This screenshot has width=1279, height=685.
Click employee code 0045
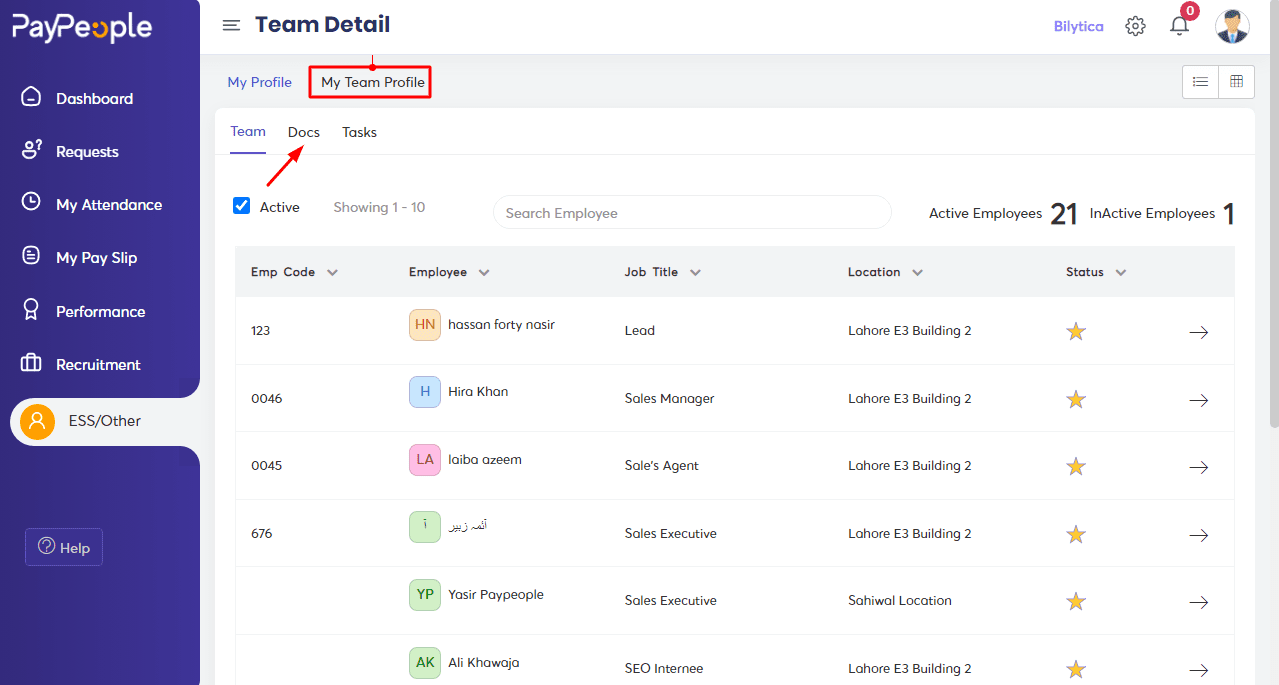pyautogui.click(x=267, y=465)
